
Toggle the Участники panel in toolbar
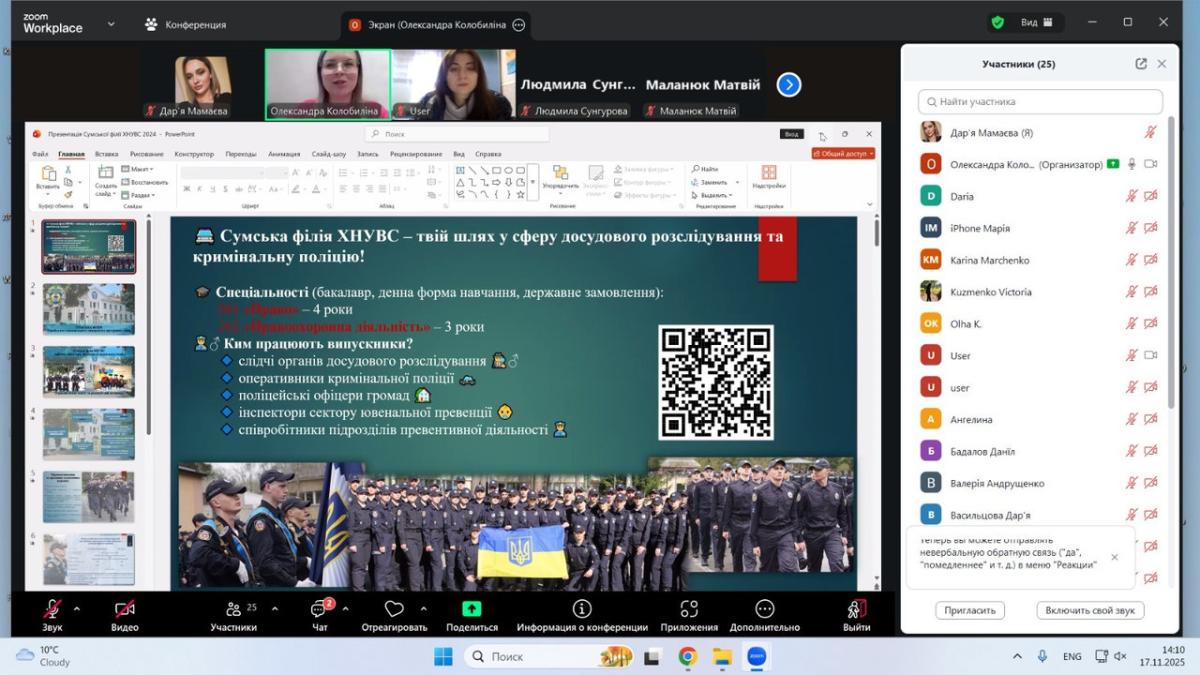click(234, 609)
